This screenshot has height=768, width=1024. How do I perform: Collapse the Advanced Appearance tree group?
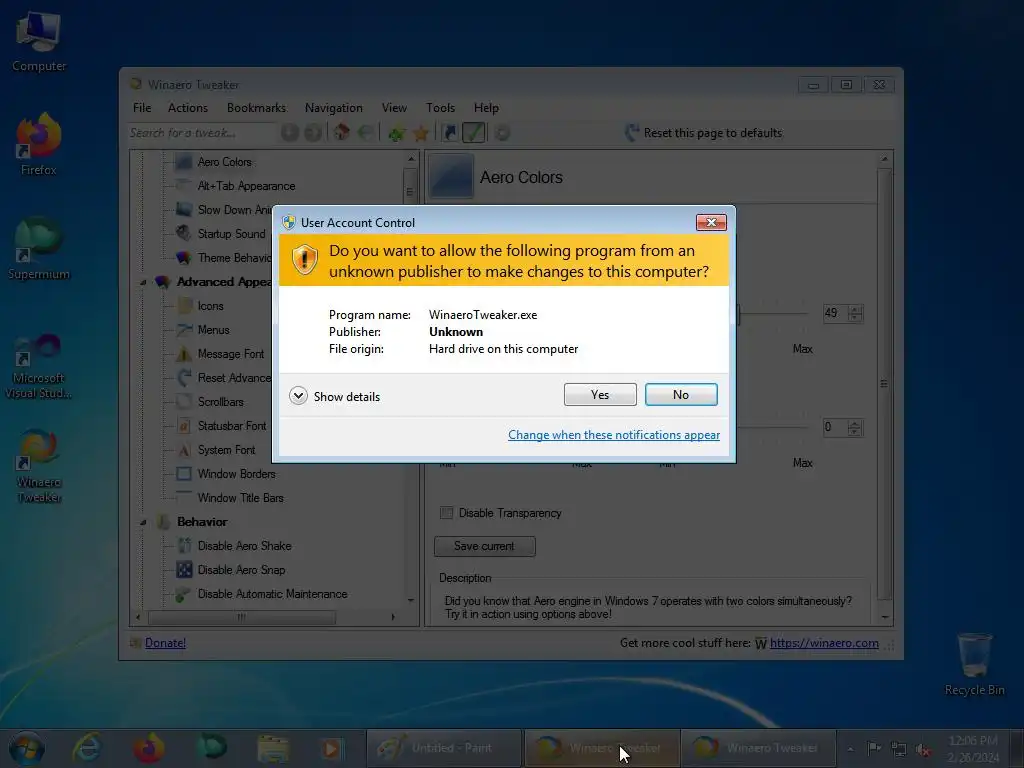(x=143, y=282)
